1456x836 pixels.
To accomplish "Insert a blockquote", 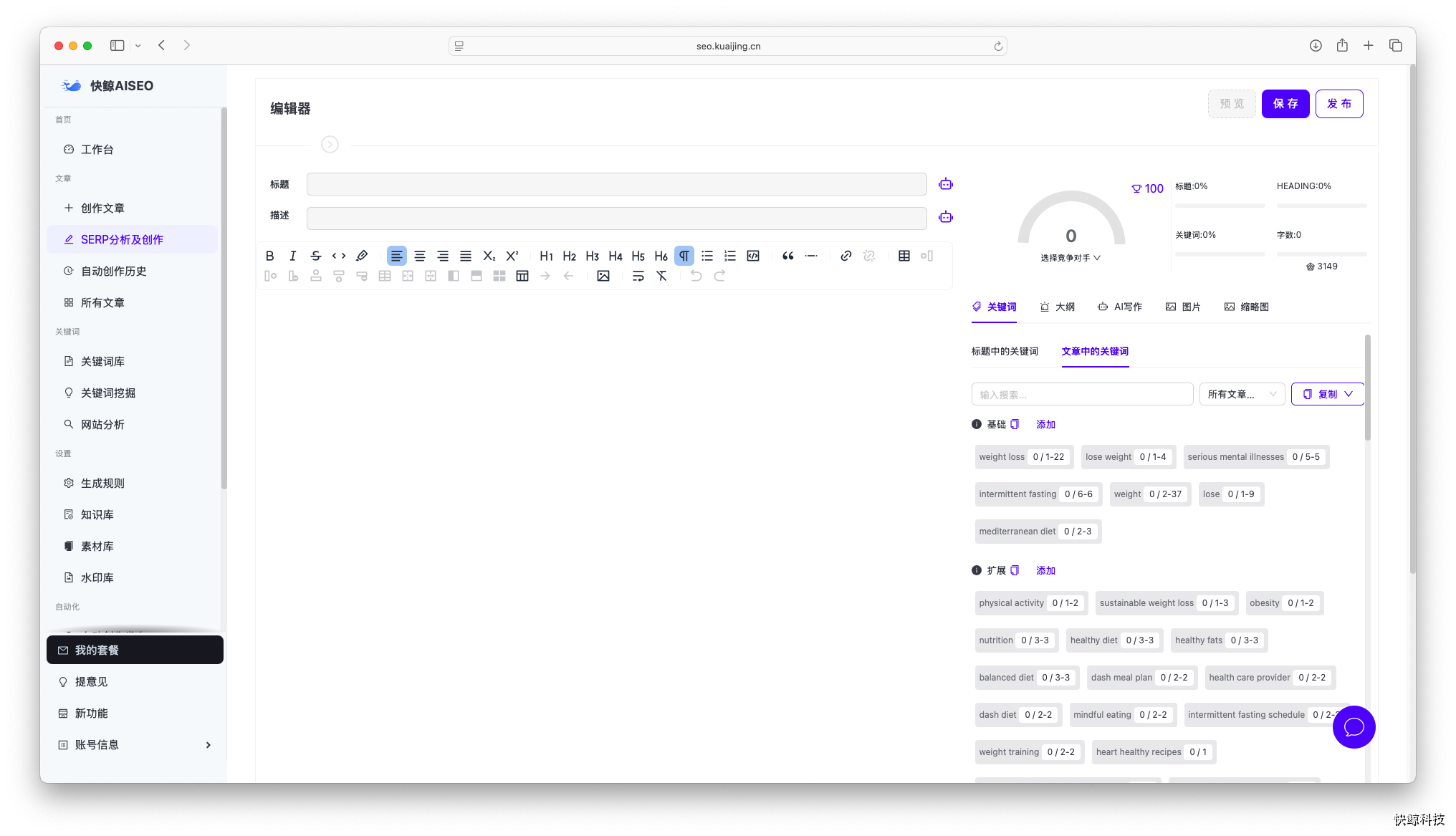I will [x=787, y=256].
